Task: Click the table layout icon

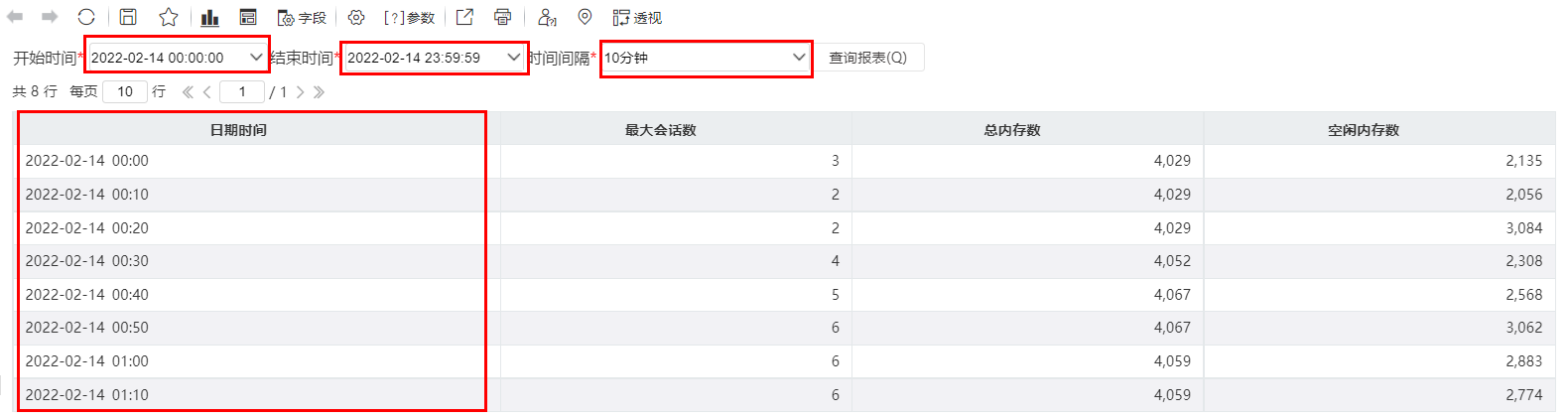Action: coord(248,17)
